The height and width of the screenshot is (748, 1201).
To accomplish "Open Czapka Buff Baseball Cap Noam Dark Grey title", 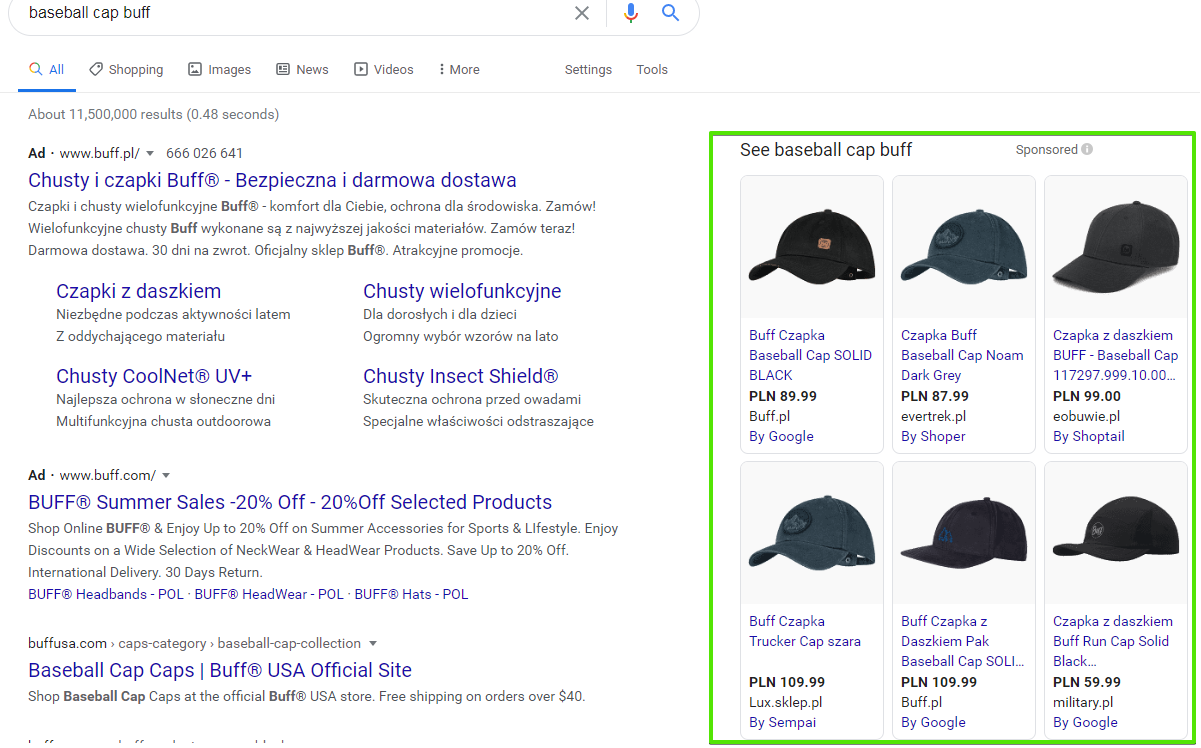I will pos(962,355).
